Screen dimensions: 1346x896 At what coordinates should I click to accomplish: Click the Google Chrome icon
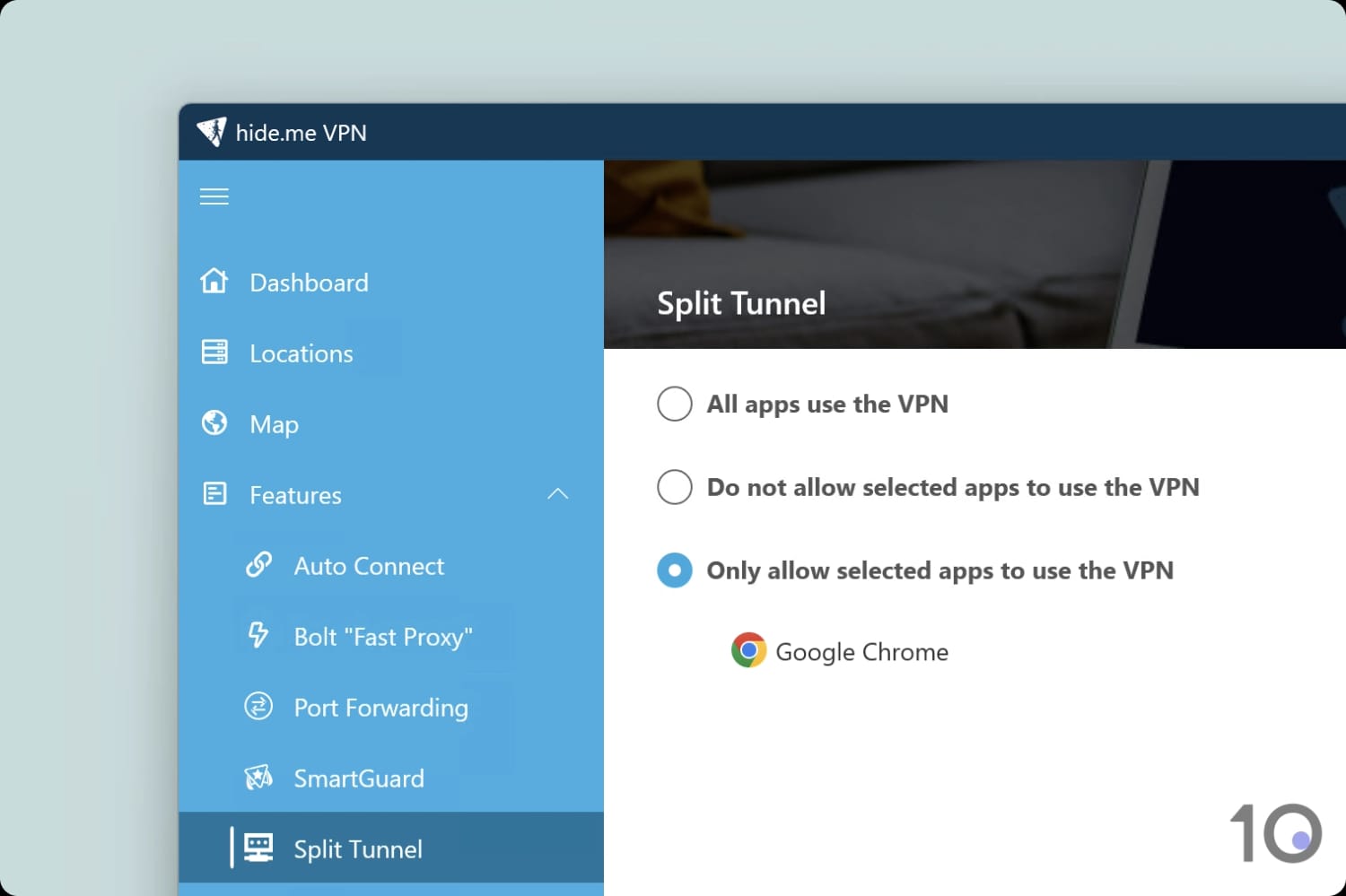pyautogui.click(x=748, y=650)
